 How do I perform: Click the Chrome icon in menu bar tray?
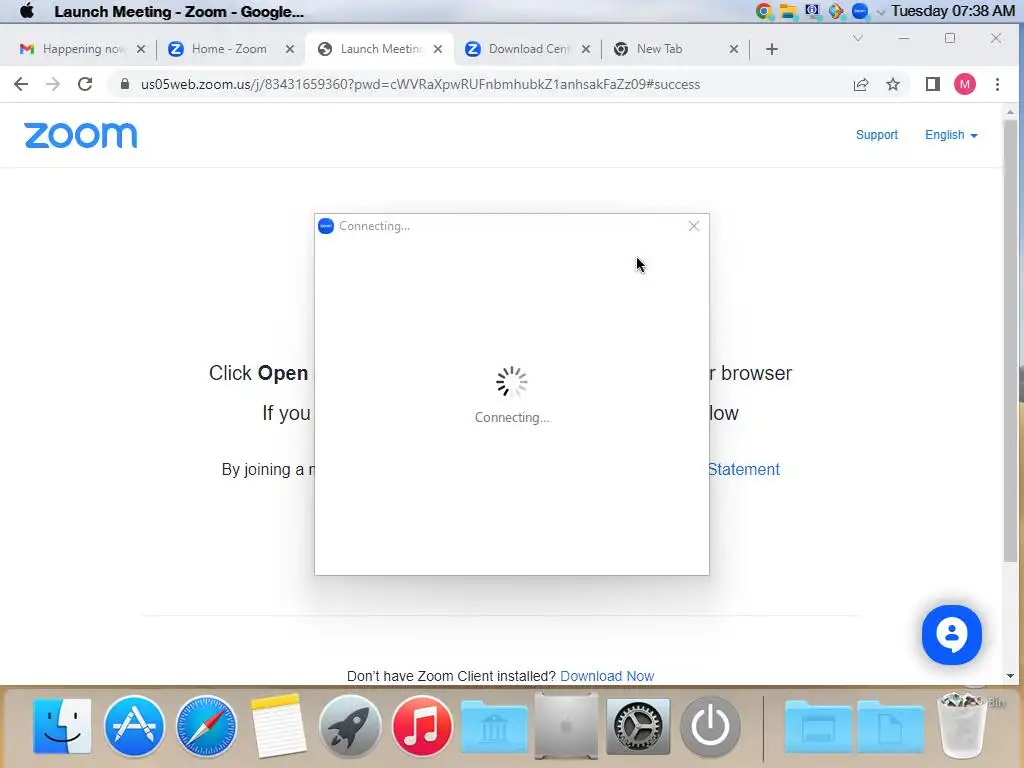pos(763,11)
